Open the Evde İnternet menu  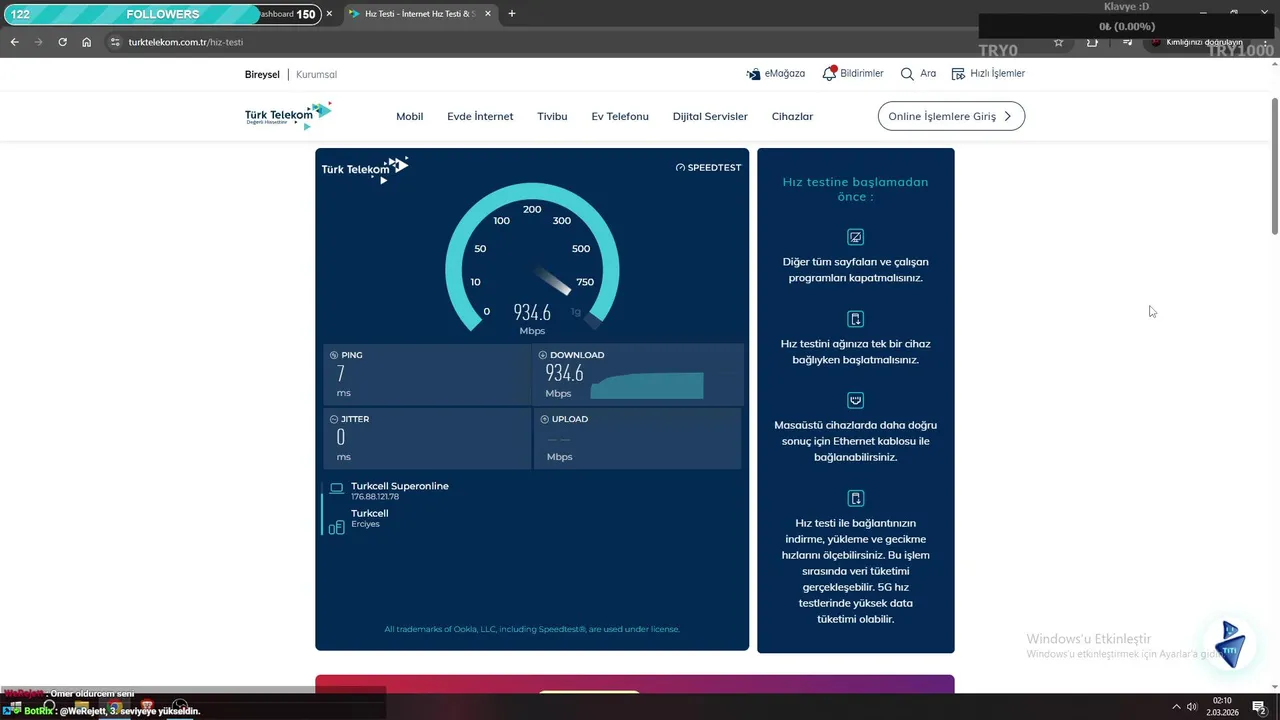[480, 116]
